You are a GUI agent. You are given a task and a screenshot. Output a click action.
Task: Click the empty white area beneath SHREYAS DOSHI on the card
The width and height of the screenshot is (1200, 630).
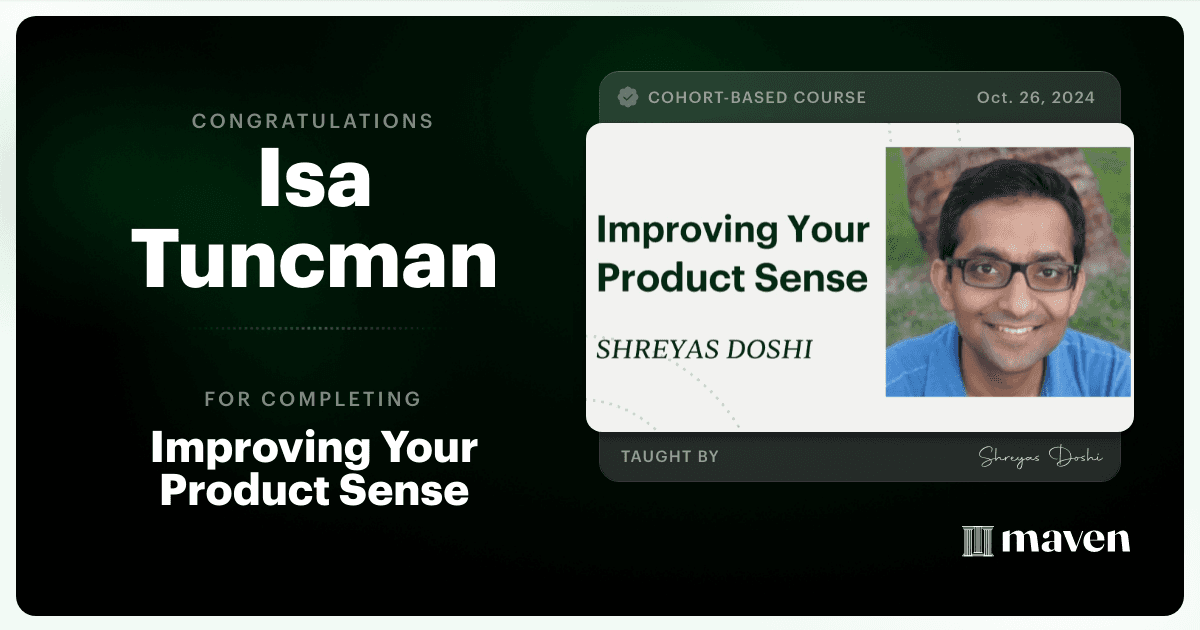(735, 395)
